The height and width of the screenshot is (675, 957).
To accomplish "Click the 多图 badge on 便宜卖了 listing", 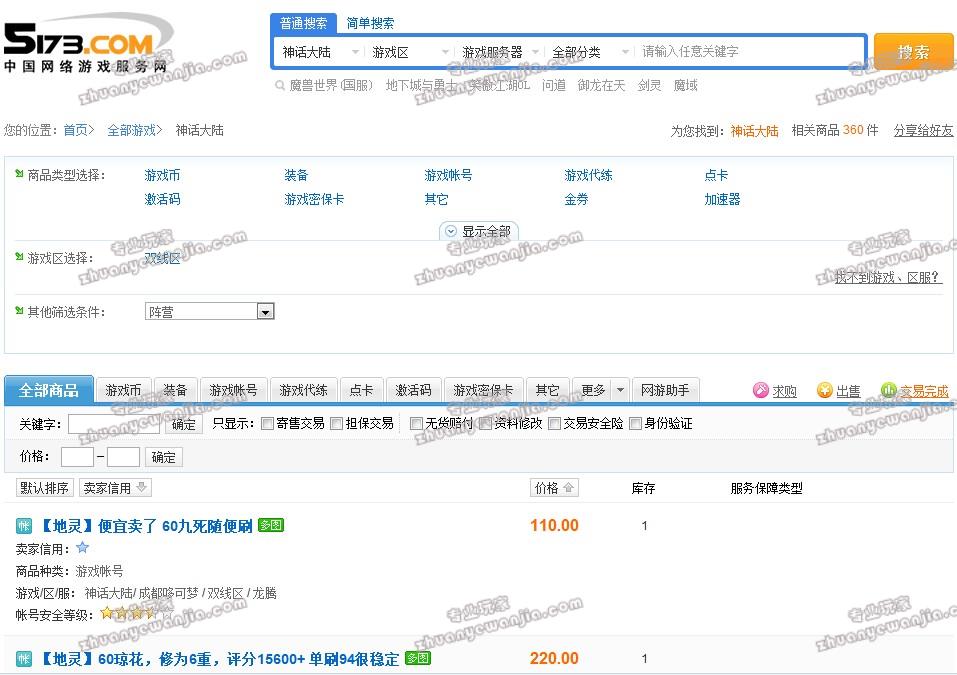I will [271, 525].
